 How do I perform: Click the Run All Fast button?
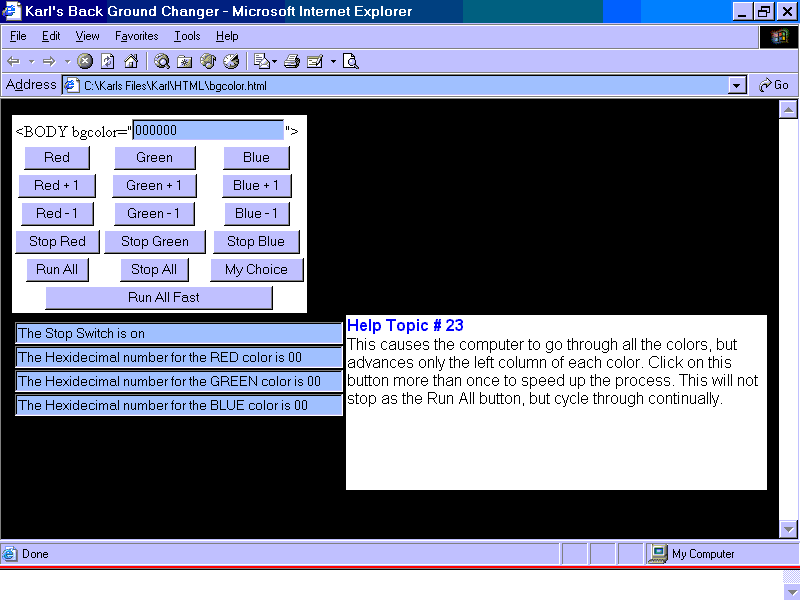pyautogui.click(x=159, y=298)
